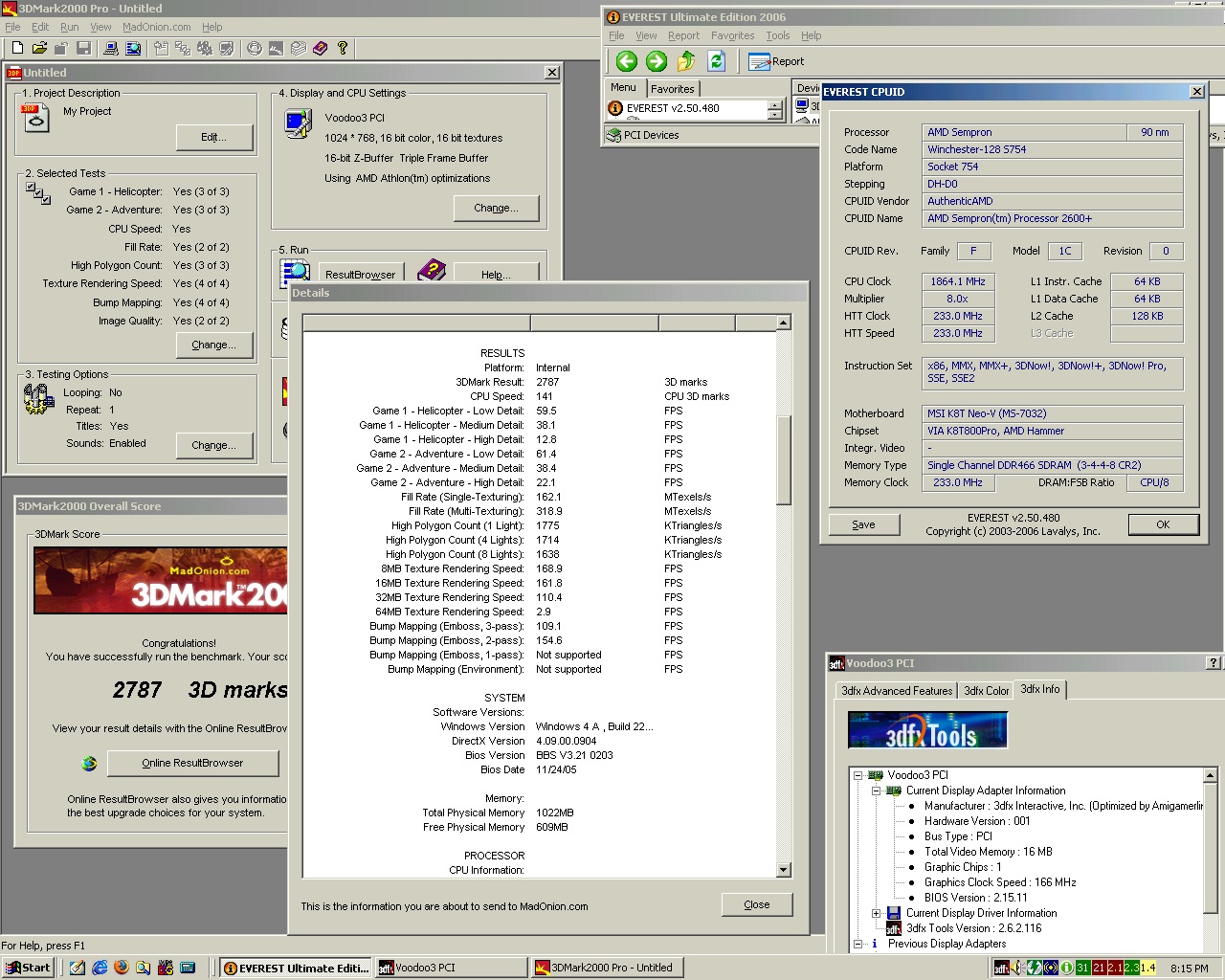
Task: Select the 3dfx Info tab
Action: pos(1040,689)
